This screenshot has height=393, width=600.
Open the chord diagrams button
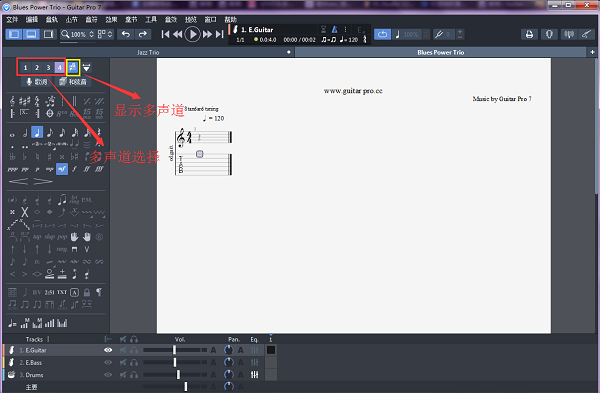[x=73, y=82]
